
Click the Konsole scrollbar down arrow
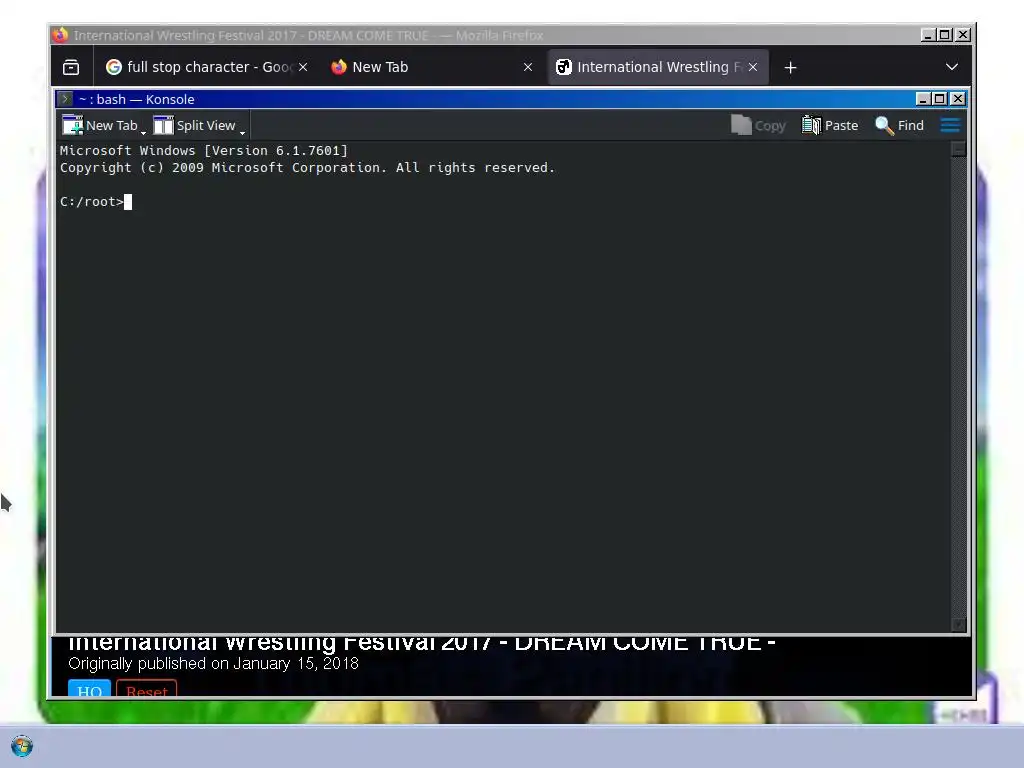click(958, 625)
